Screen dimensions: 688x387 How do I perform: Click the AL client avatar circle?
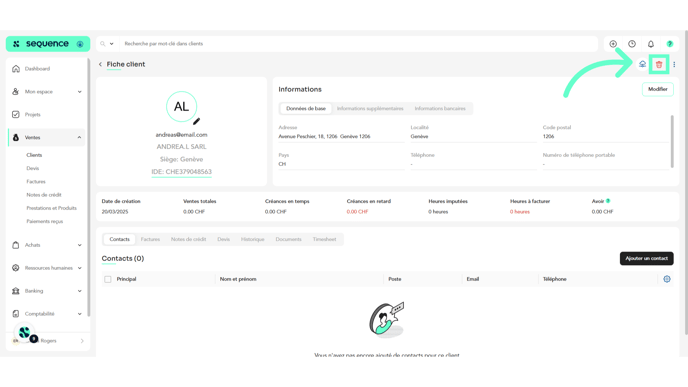pos(181,107)
